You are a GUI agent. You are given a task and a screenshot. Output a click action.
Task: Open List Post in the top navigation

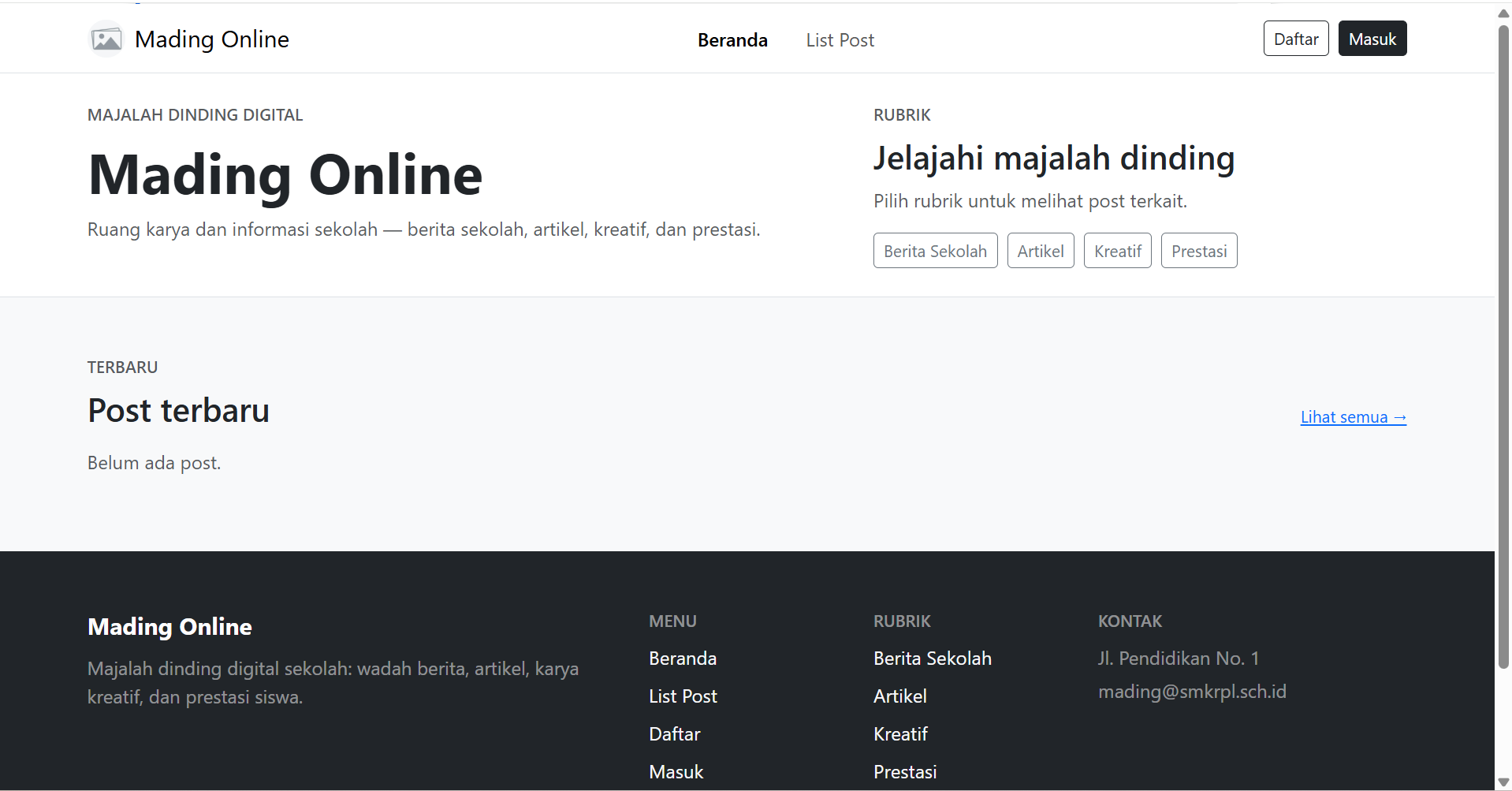(840, 40)
